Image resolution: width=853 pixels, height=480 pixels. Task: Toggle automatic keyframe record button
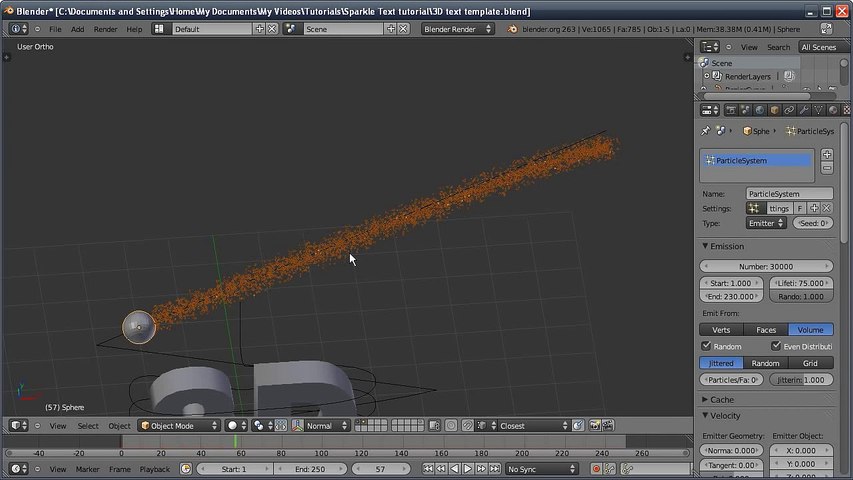click(596, 469)
